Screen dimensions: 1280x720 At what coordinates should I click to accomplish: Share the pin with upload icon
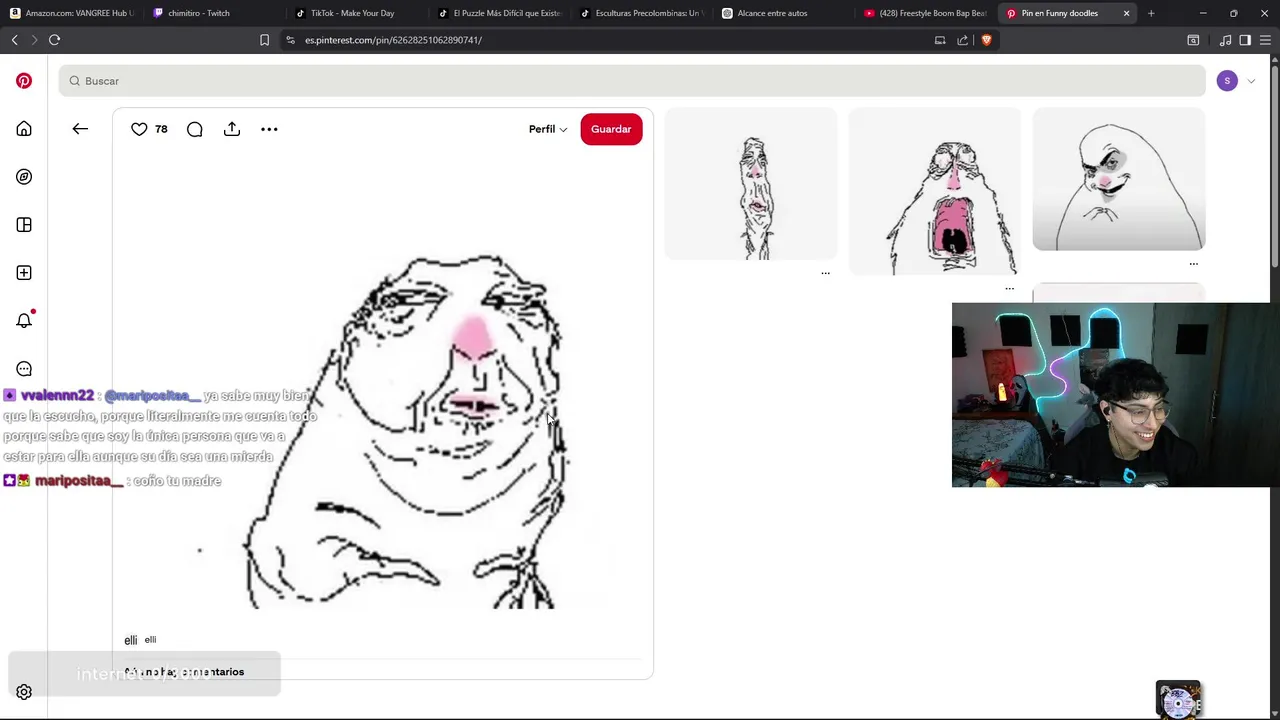[232, 129]
